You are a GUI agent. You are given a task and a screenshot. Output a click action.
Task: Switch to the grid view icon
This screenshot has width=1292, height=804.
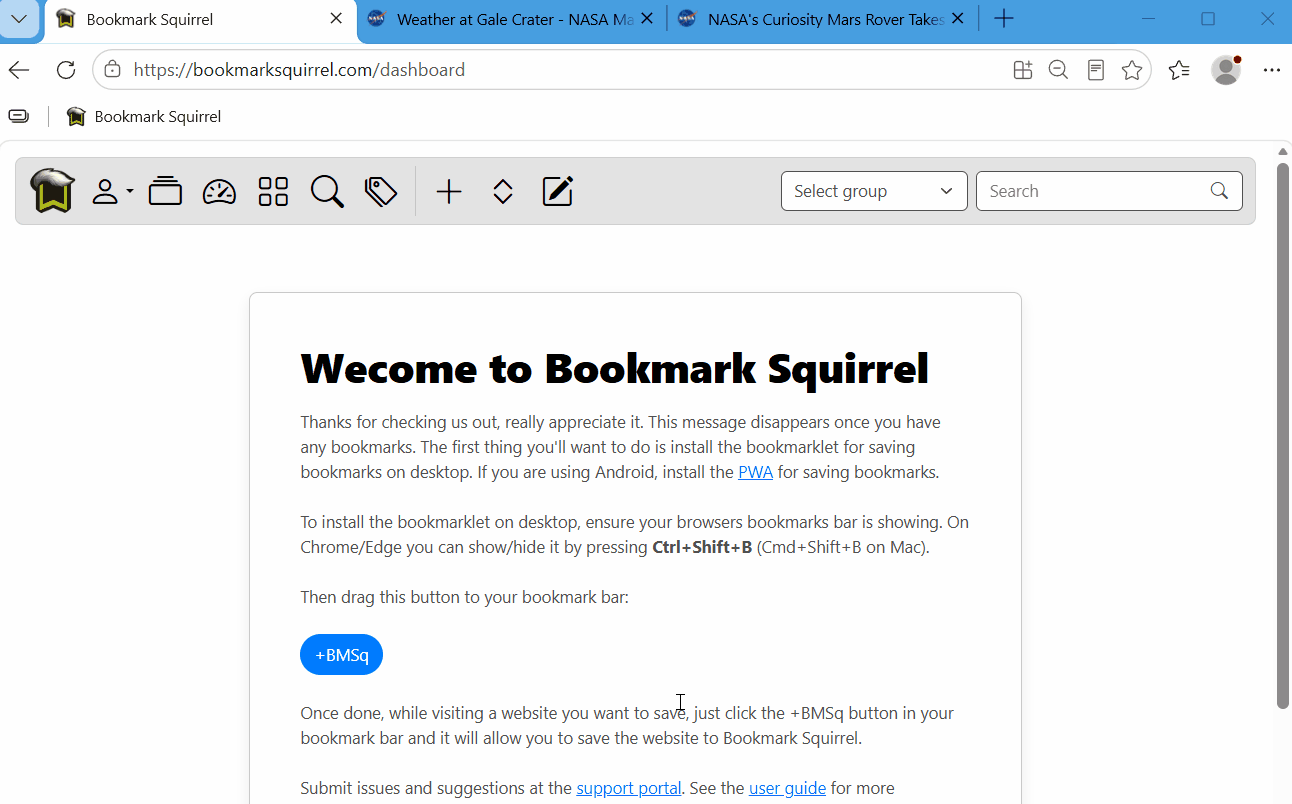click(273, 191)
